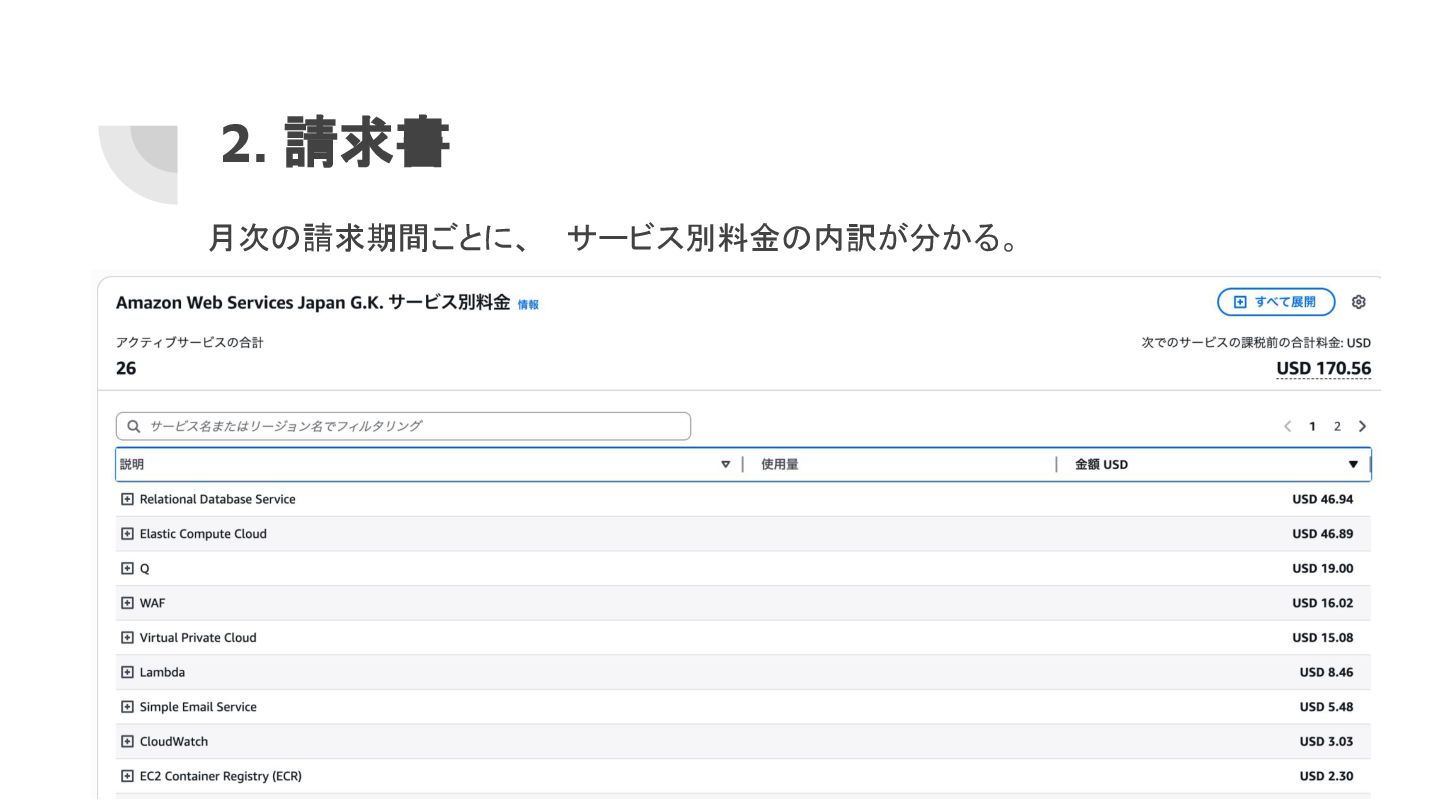The width and height of the screenshot is (1440, 810).
Task: Sort by the 金額 USD column header
Action: (1214, 464)
